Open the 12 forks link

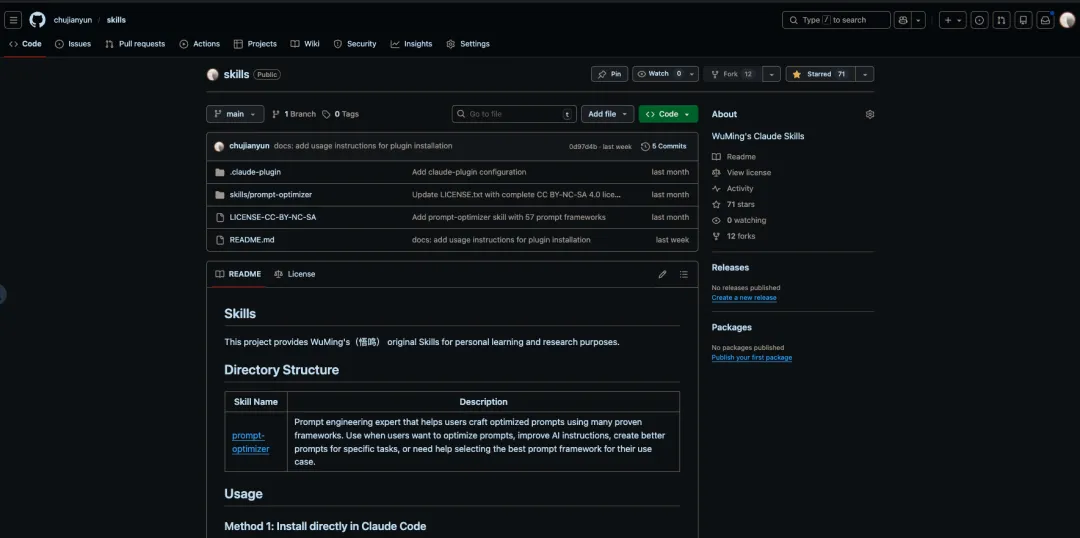(734, 236)
